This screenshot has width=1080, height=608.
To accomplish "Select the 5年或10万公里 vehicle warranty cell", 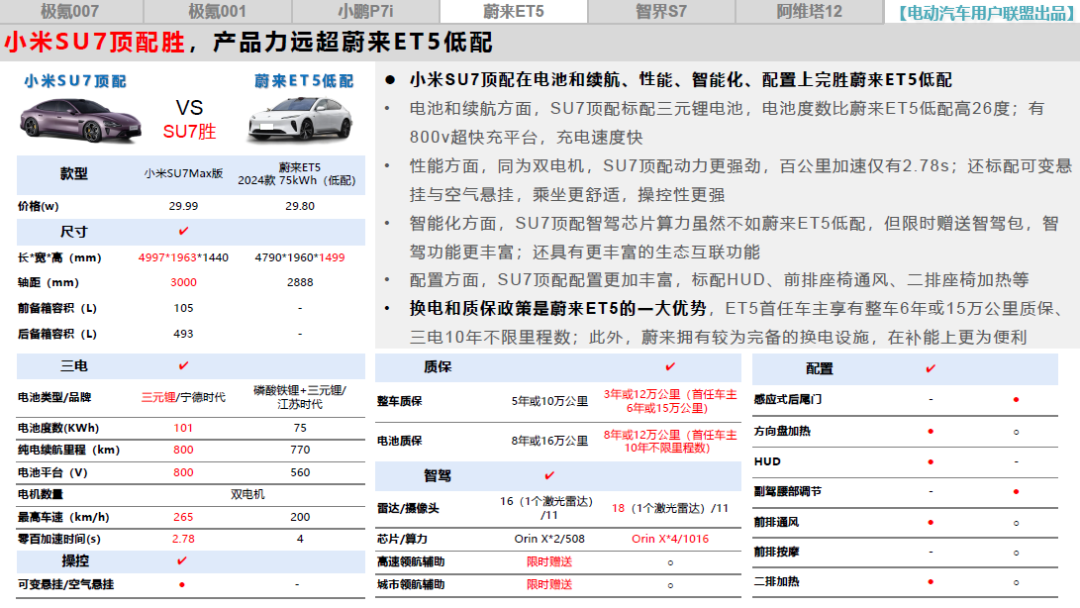I will point(550,401).
